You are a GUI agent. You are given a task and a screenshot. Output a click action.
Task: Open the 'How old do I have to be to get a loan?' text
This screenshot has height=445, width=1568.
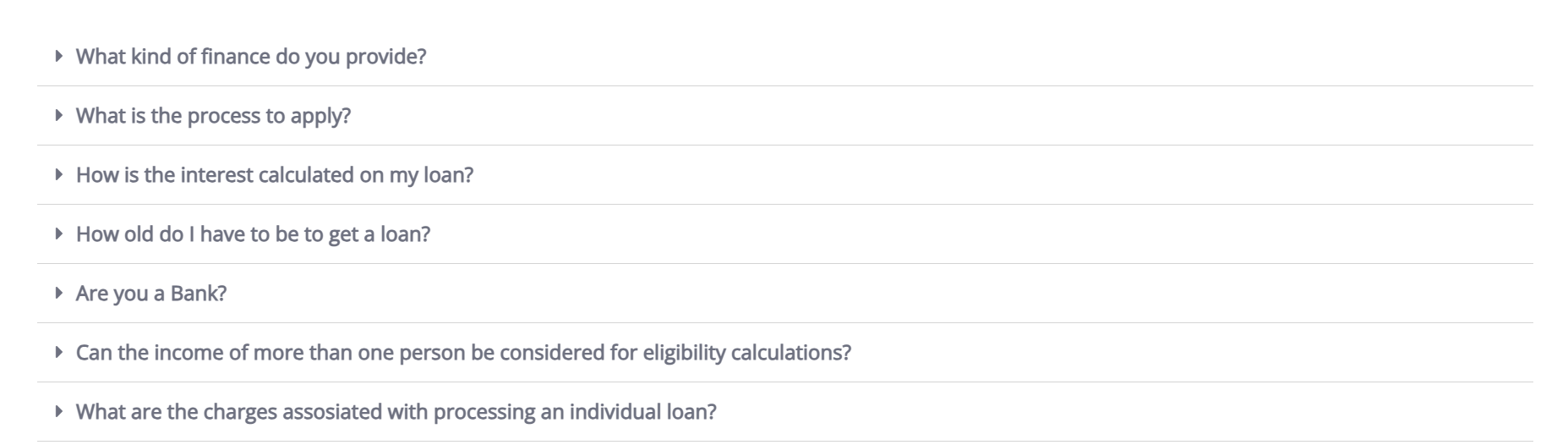[x=253, y=234]
